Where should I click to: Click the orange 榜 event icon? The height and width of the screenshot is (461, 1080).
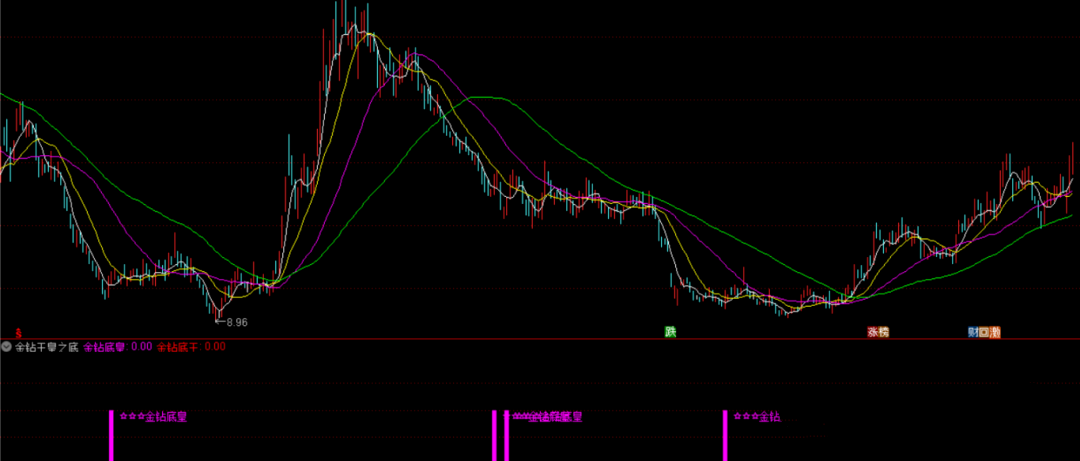click(x=883, y=331)
